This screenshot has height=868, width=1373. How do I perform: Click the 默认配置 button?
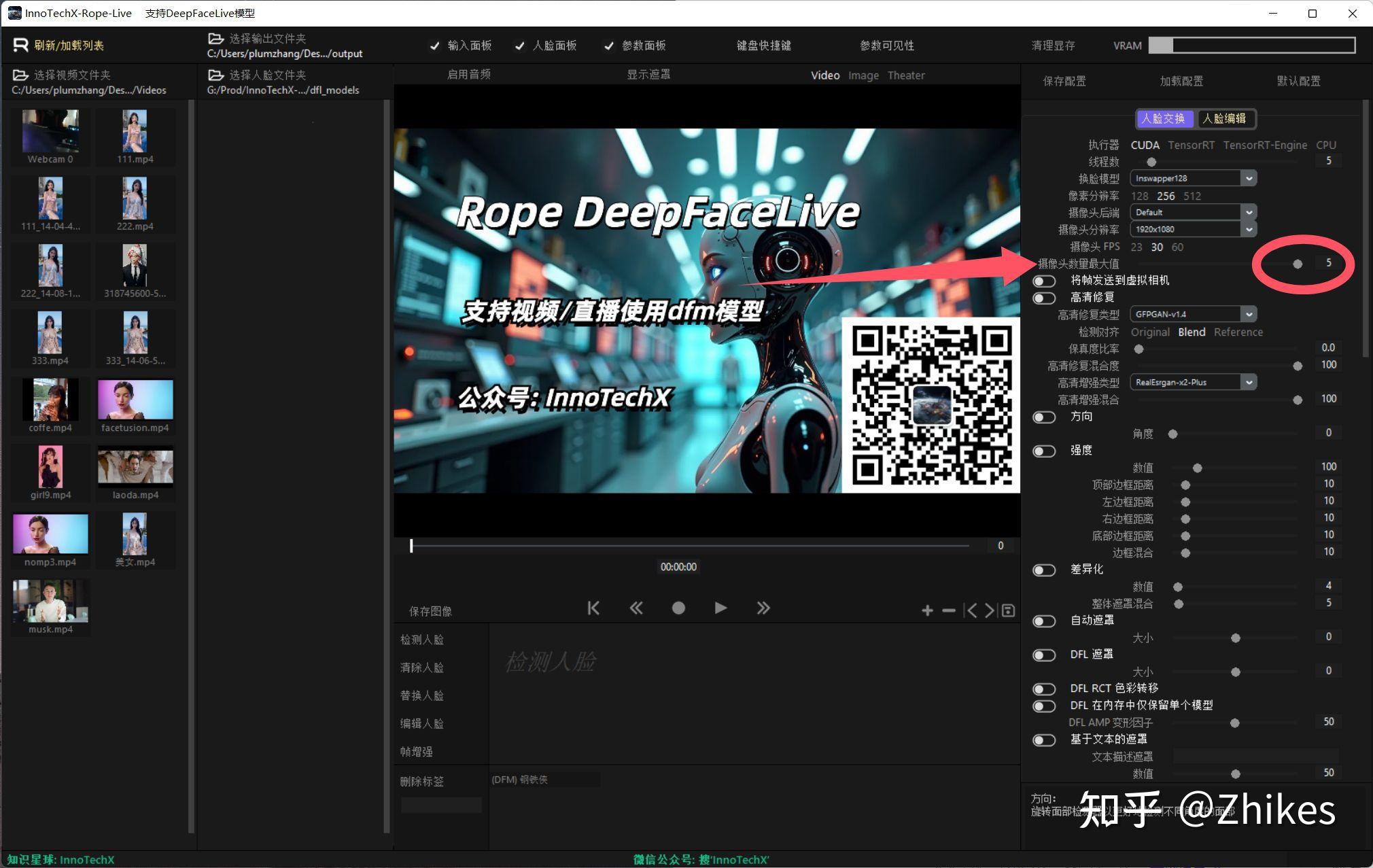coord(1299,81)
